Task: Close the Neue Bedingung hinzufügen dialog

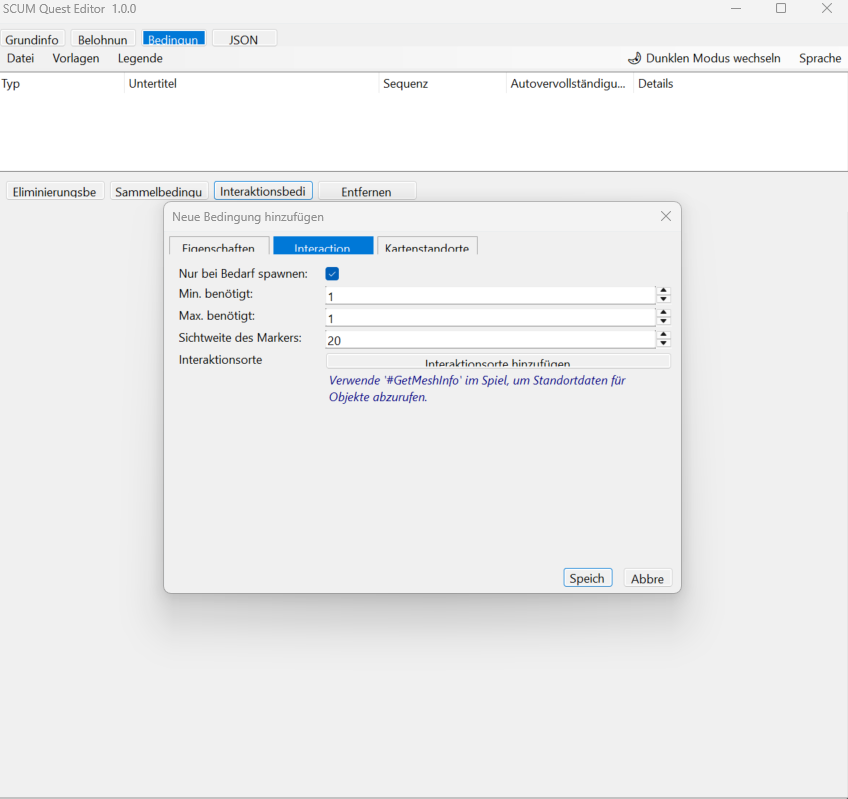Action: point(666,216)
